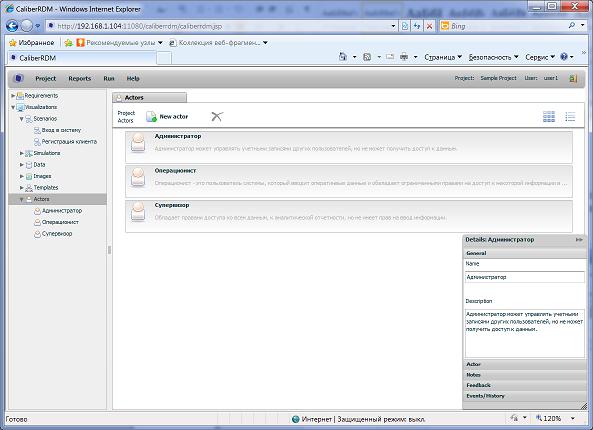Expand the Feedback section in Details panel
Screen dimensions: 593x430
coord(524,385)
